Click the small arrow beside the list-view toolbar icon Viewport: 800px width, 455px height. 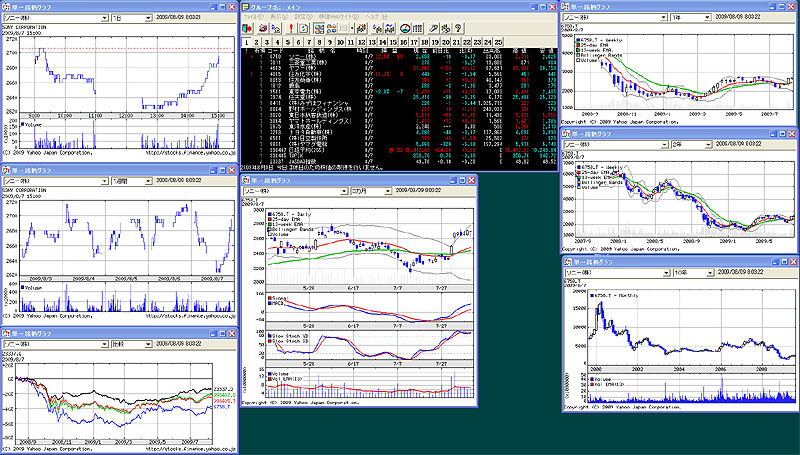point(353,28)
